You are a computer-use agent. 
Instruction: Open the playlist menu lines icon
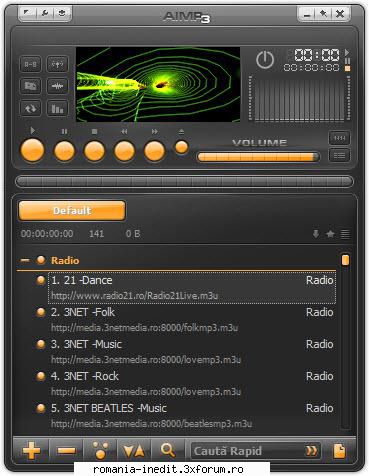pos(345,234)
